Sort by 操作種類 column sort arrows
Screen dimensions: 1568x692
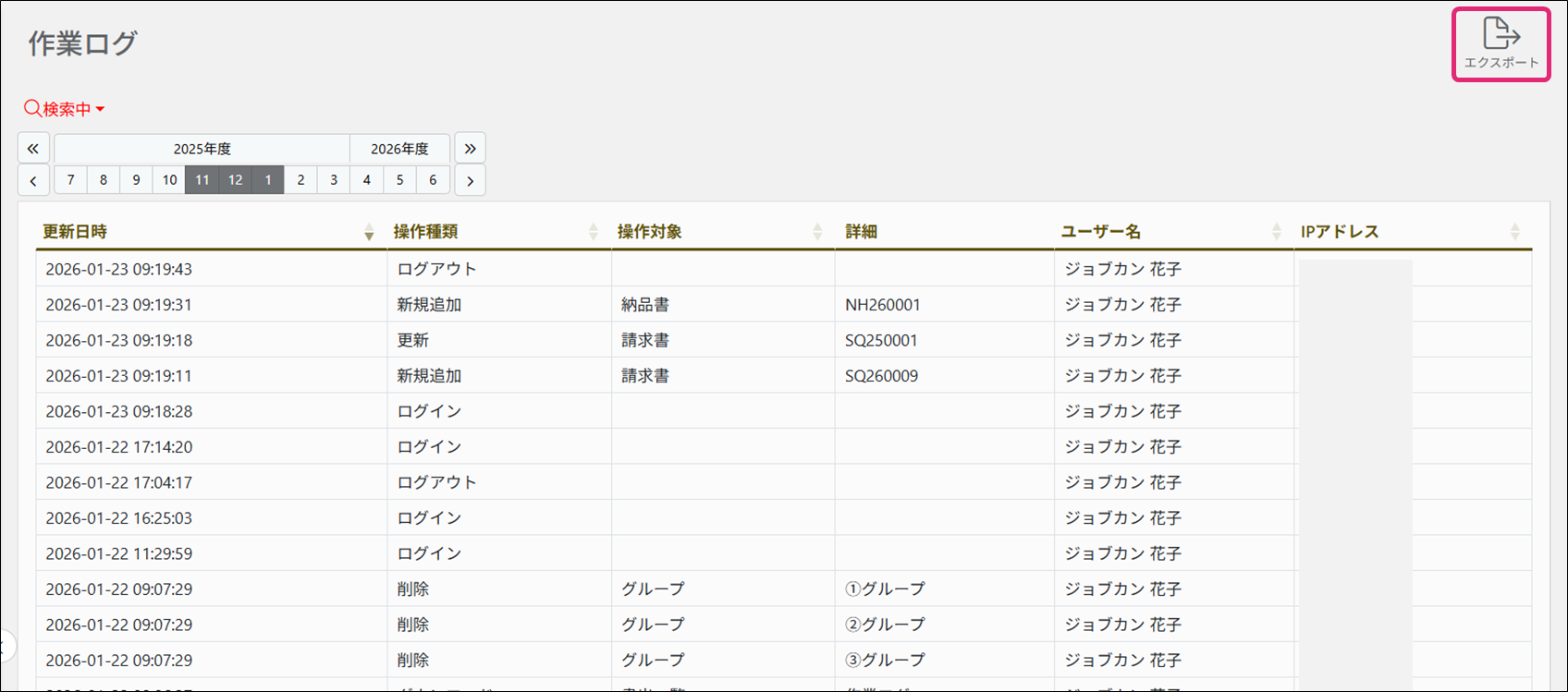[593, 232]
